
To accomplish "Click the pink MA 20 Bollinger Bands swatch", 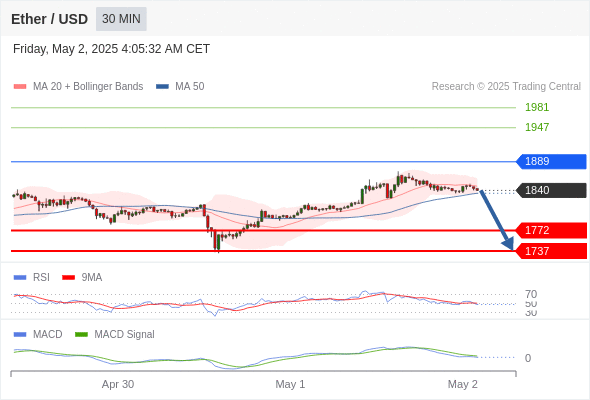I will click(x=20, y=87).
